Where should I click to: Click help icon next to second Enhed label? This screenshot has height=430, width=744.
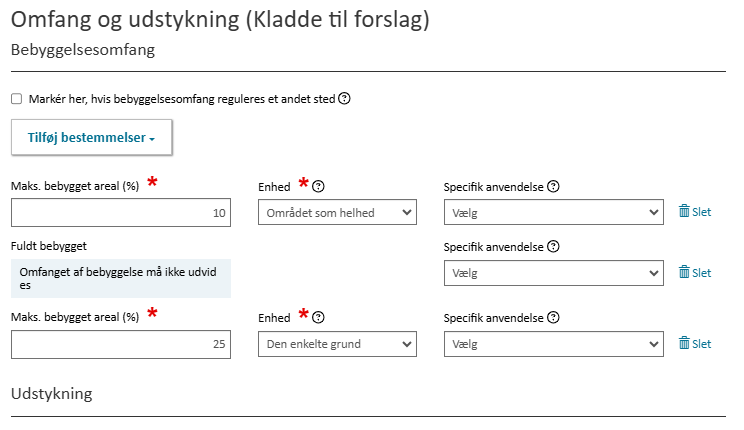point(318,318)
